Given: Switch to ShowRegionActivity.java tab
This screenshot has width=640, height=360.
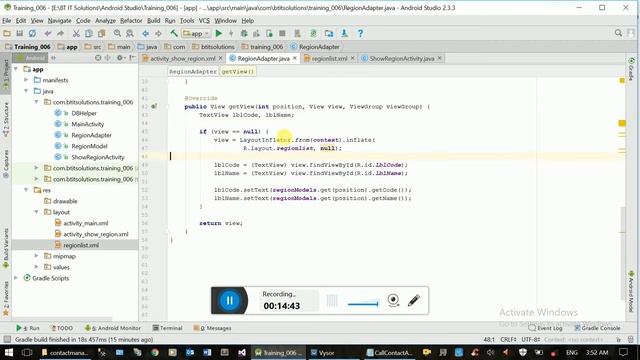Looking at the screenshot, I should point(402,58).
